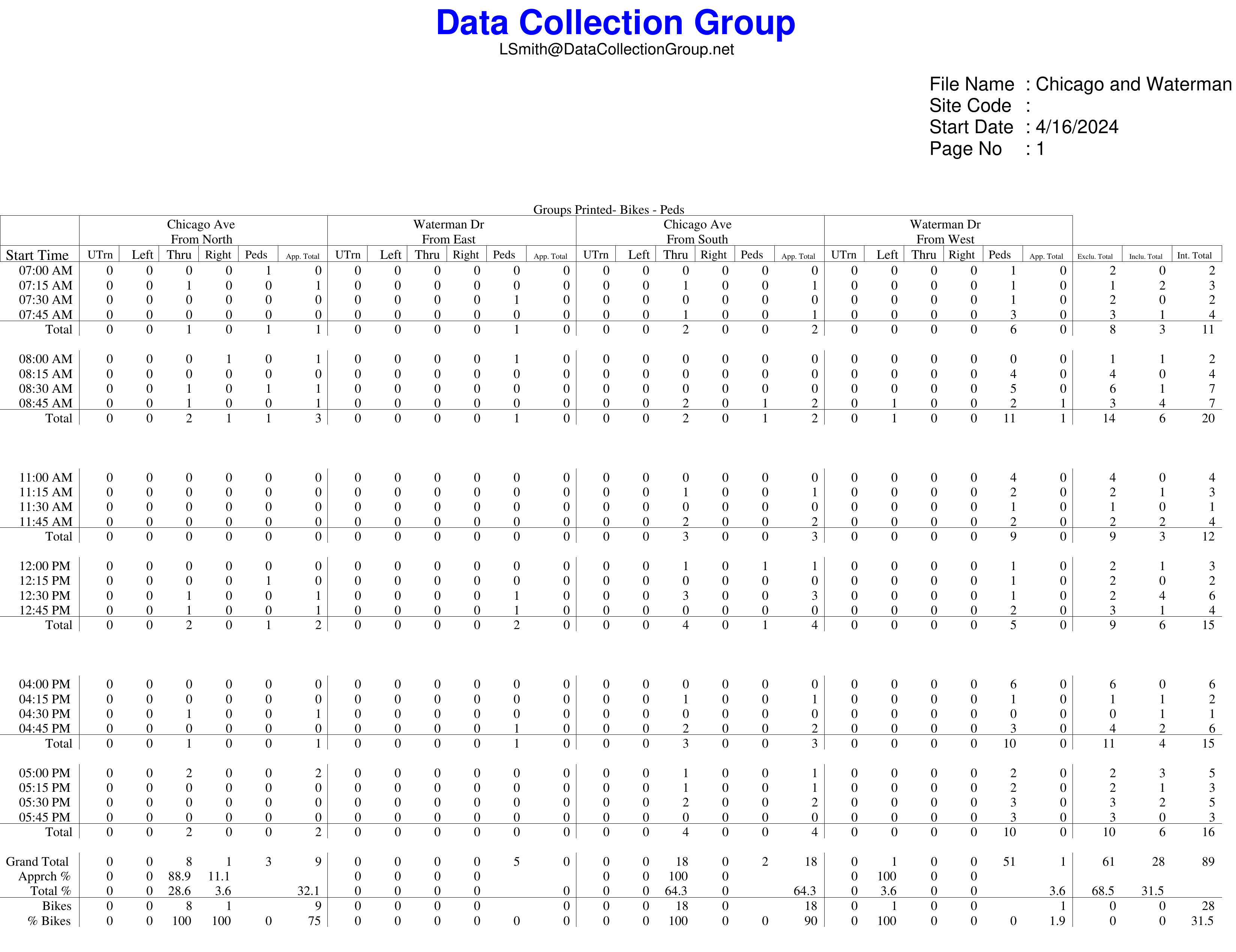Screen dimensions: 1236x952
Task: Click the "Start Date" label
Action: (971, 128)
